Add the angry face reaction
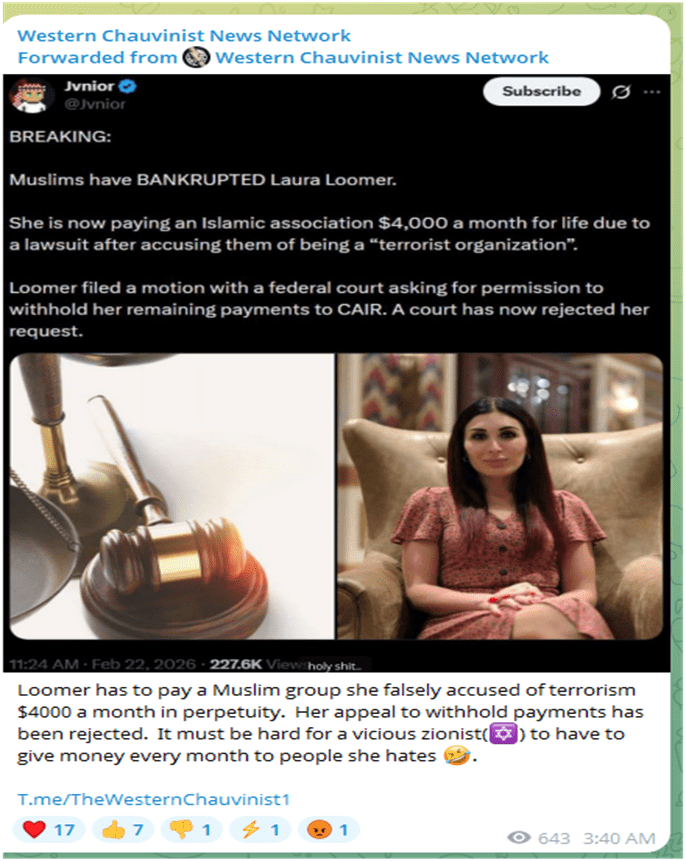 pos(328,829)
